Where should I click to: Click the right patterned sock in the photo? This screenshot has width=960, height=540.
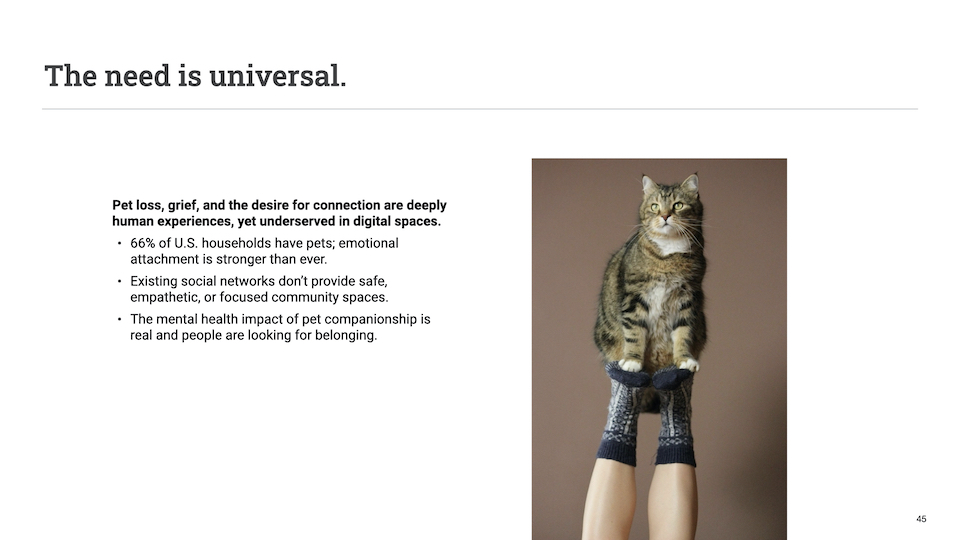[x=674, y=416]
